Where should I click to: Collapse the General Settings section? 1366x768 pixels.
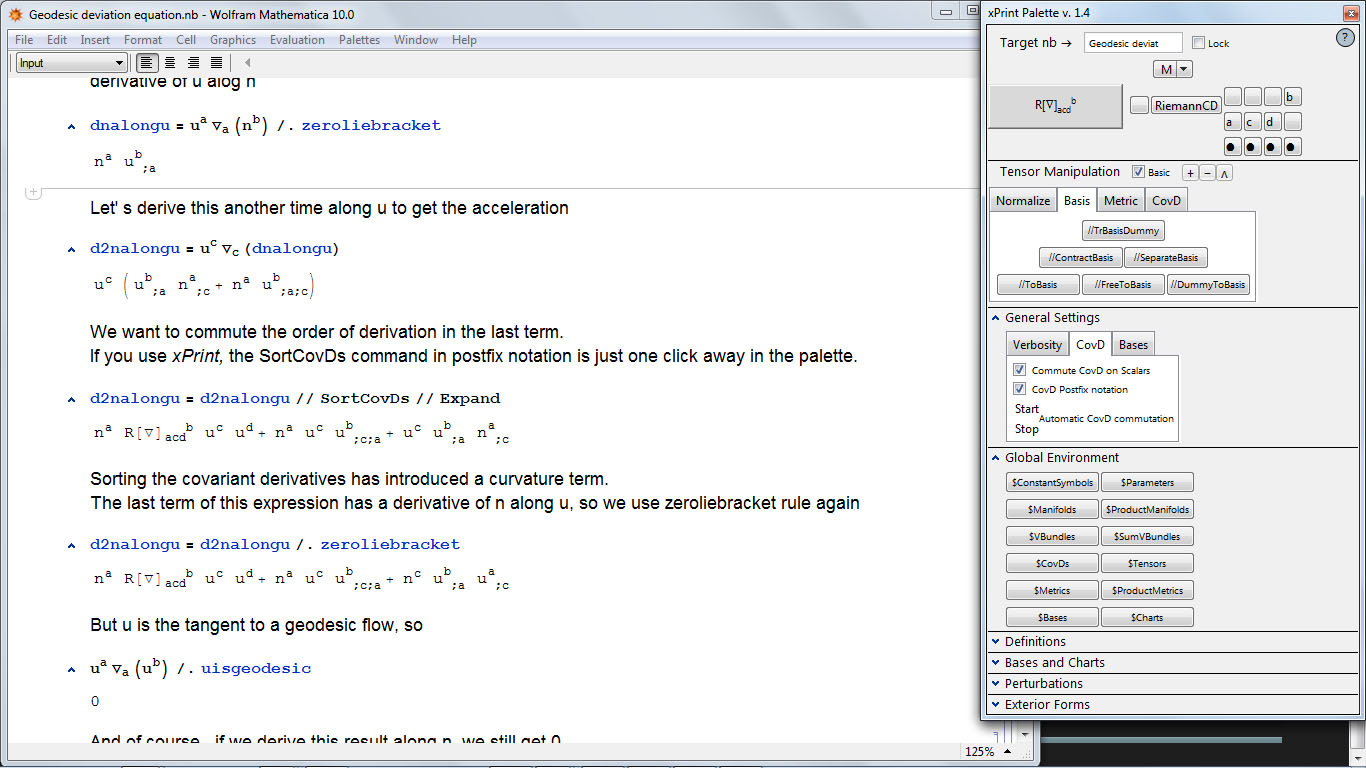tap(995, 318)
